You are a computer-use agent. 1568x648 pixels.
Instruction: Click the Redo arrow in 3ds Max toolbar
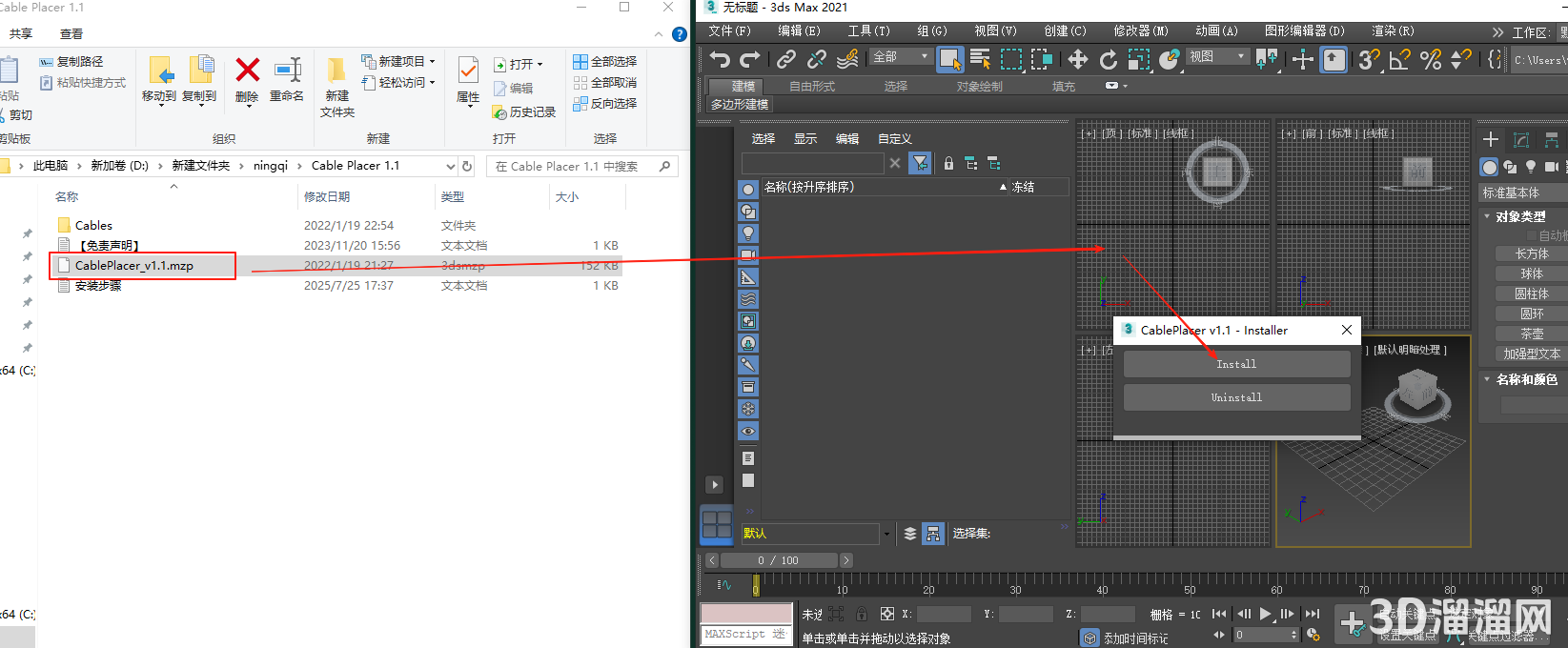pos(750,59)
